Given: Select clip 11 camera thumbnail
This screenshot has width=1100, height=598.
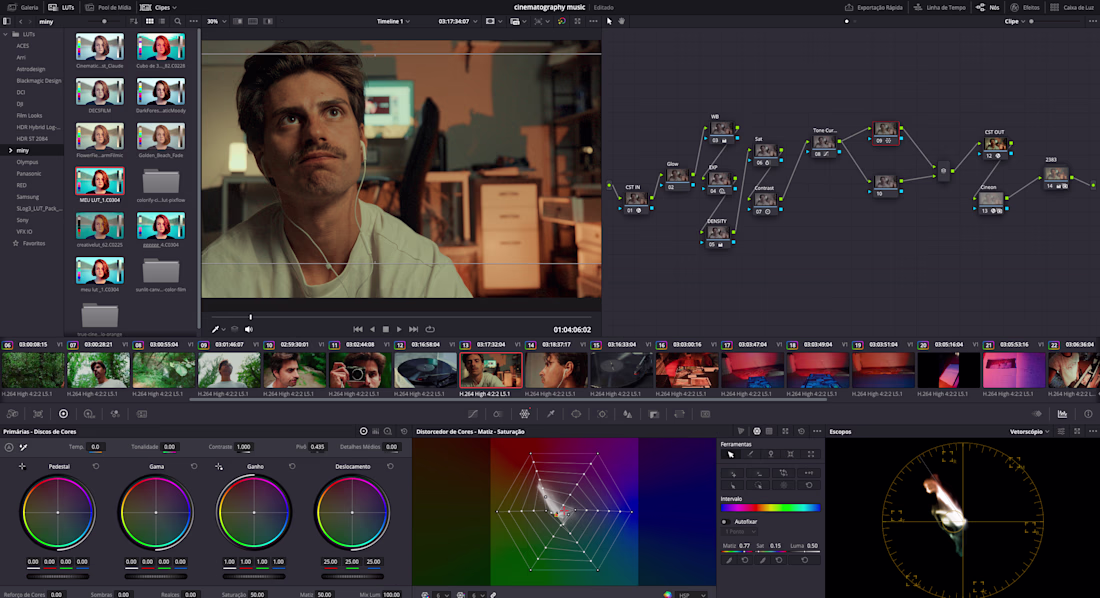Looking at the screenshot, I should (x=360, y=370).
